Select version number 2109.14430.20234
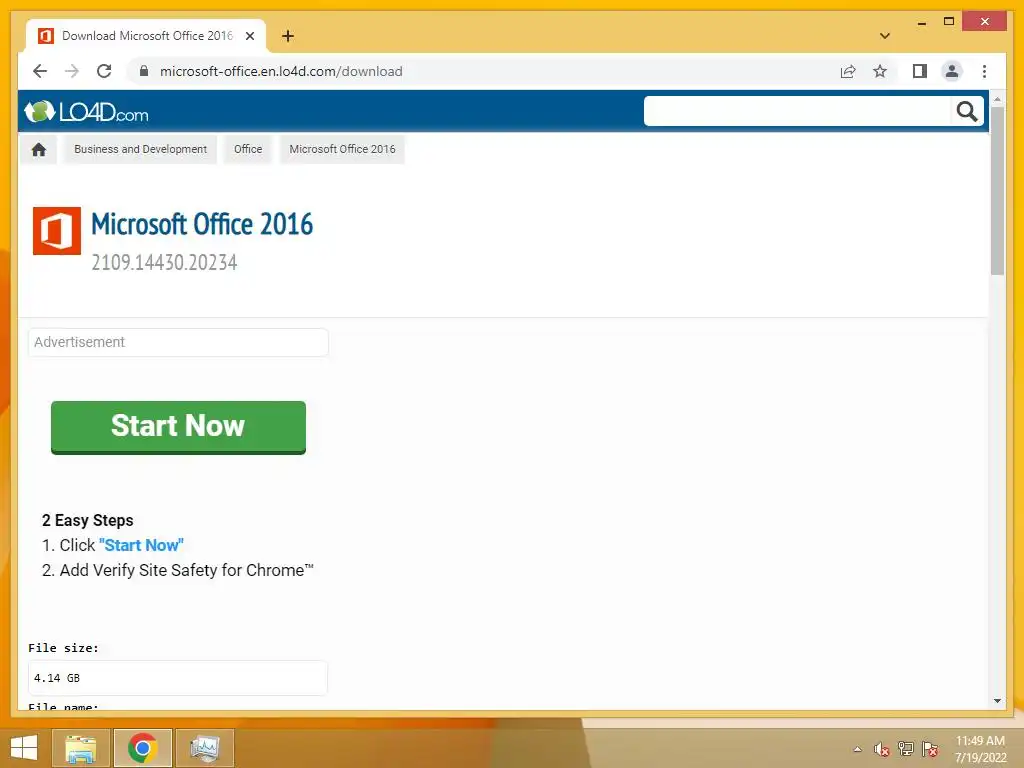Screen dimensions: 1024x768 (x=164, y=263)
